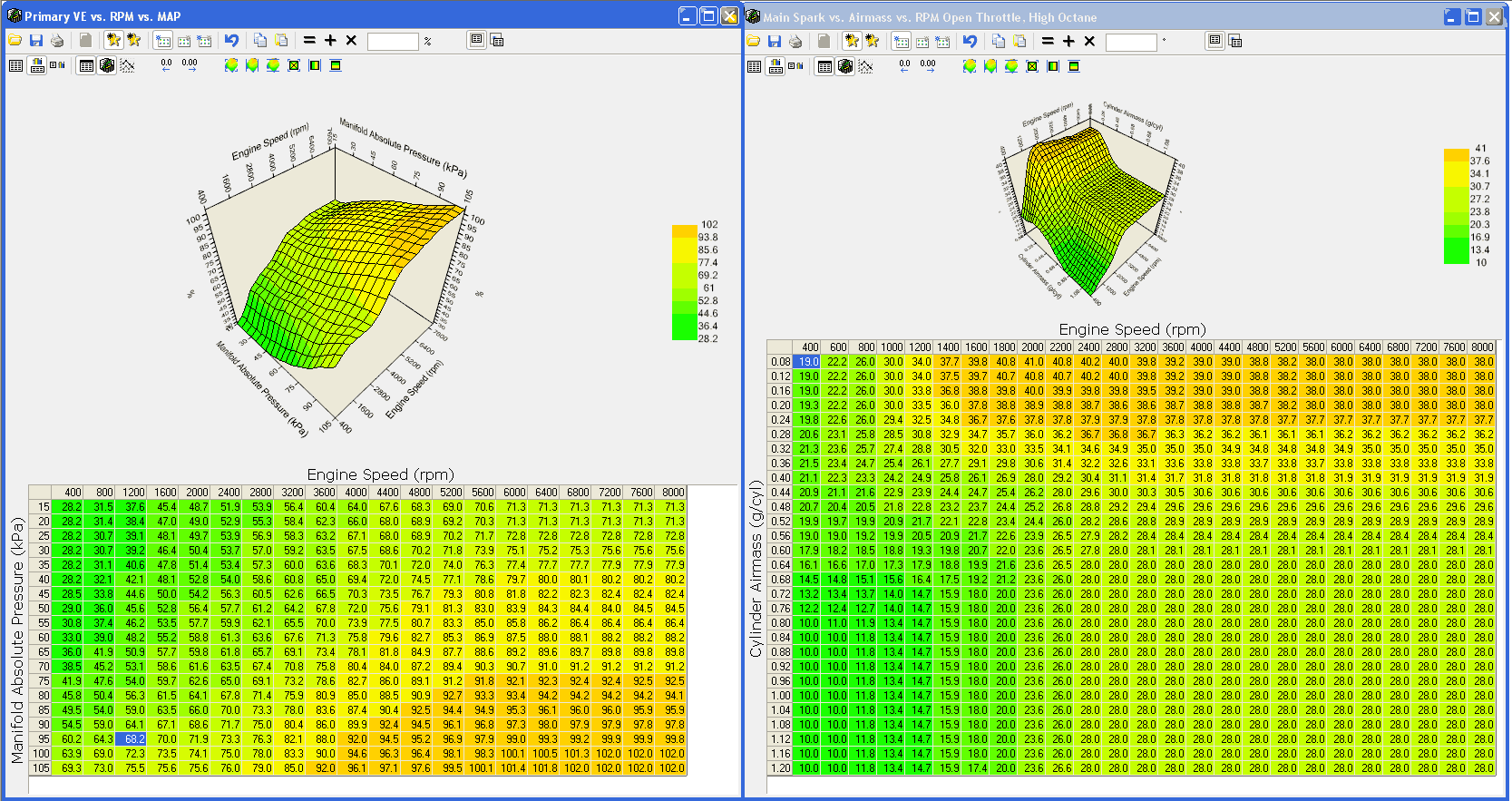
Task: Select row header 0.08 in Main Spark table
Action: tap(781, 362)
